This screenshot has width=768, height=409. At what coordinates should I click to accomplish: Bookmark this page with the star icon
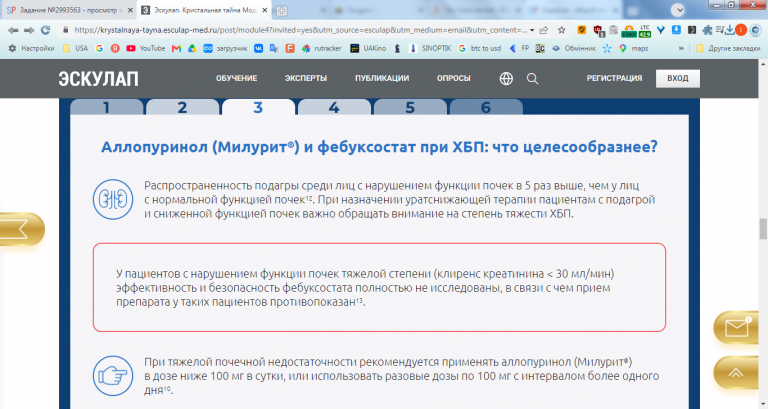(x=562, y=30)
